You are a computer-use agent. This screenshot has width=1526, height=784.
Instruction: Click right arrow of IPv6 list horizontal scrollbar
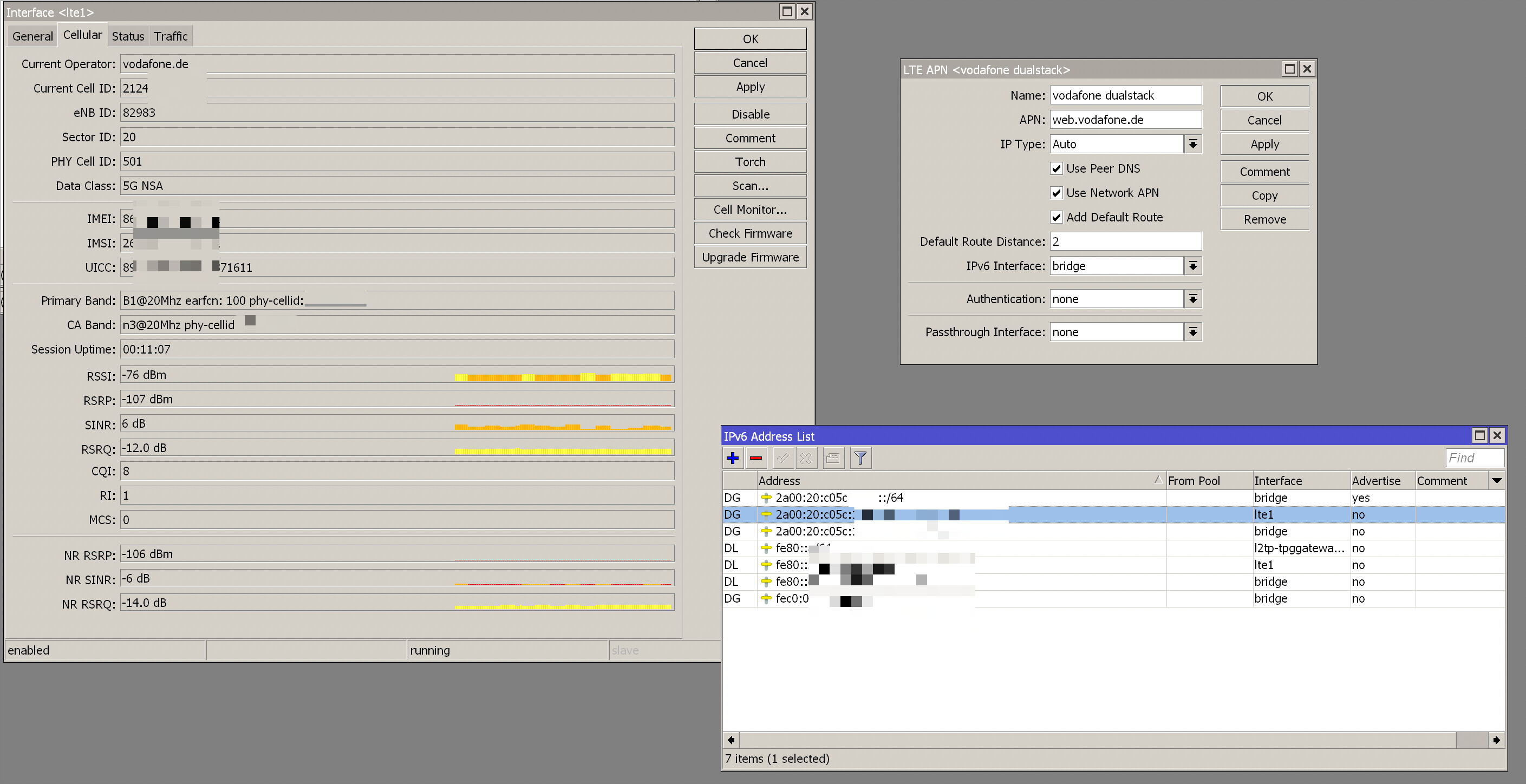[1496, 740]
